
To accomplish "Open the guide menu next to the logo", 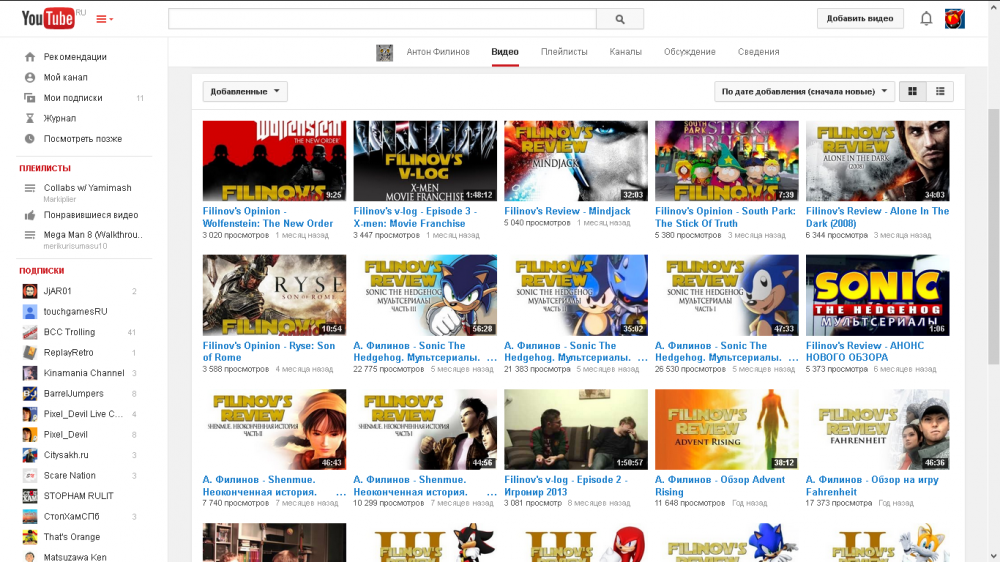I will pyautogui.click(x=105, y=19).
